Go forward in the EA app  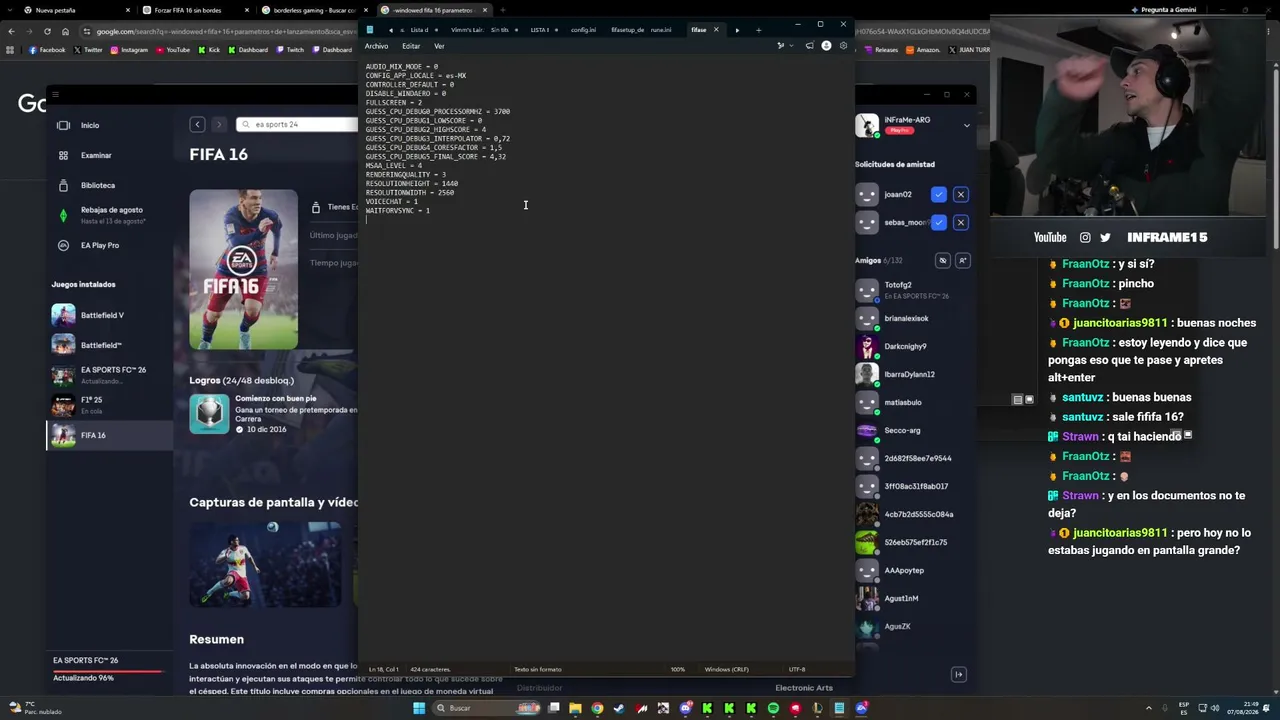[219, 124]
